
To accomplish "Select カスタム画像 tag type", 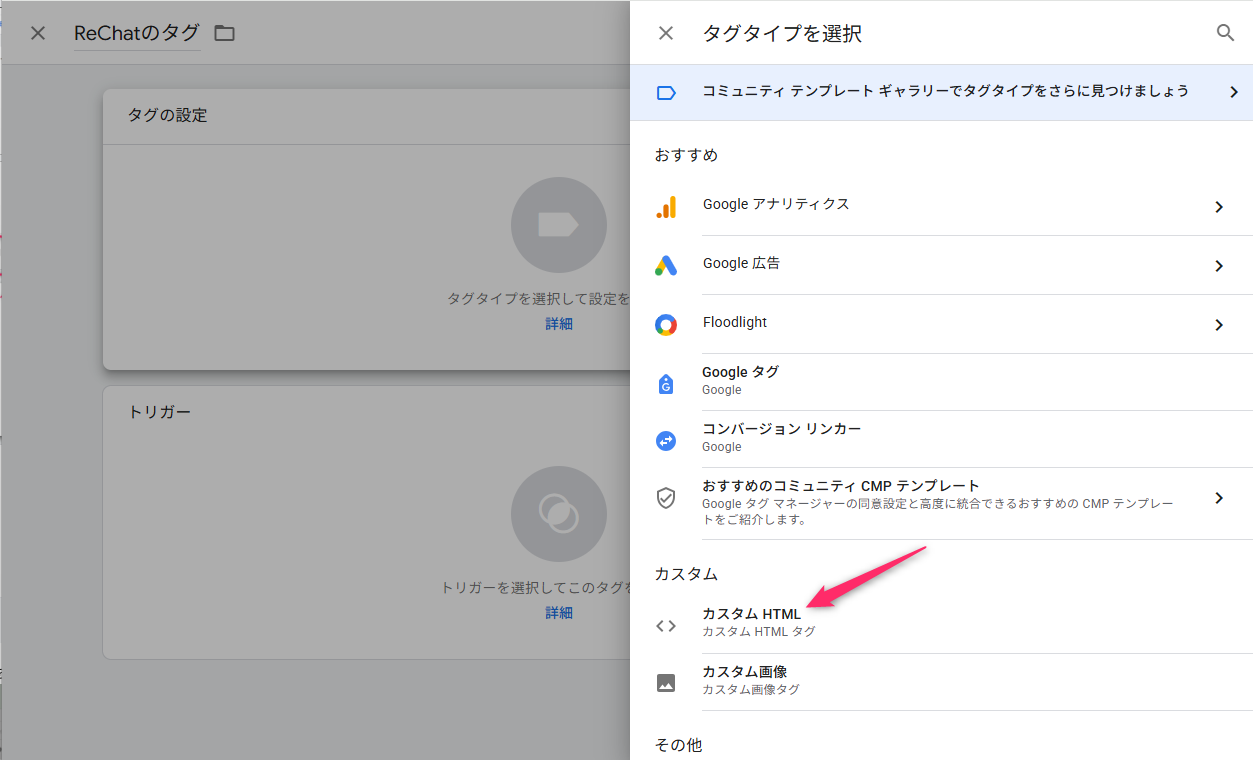I will (x=941, y=682).
